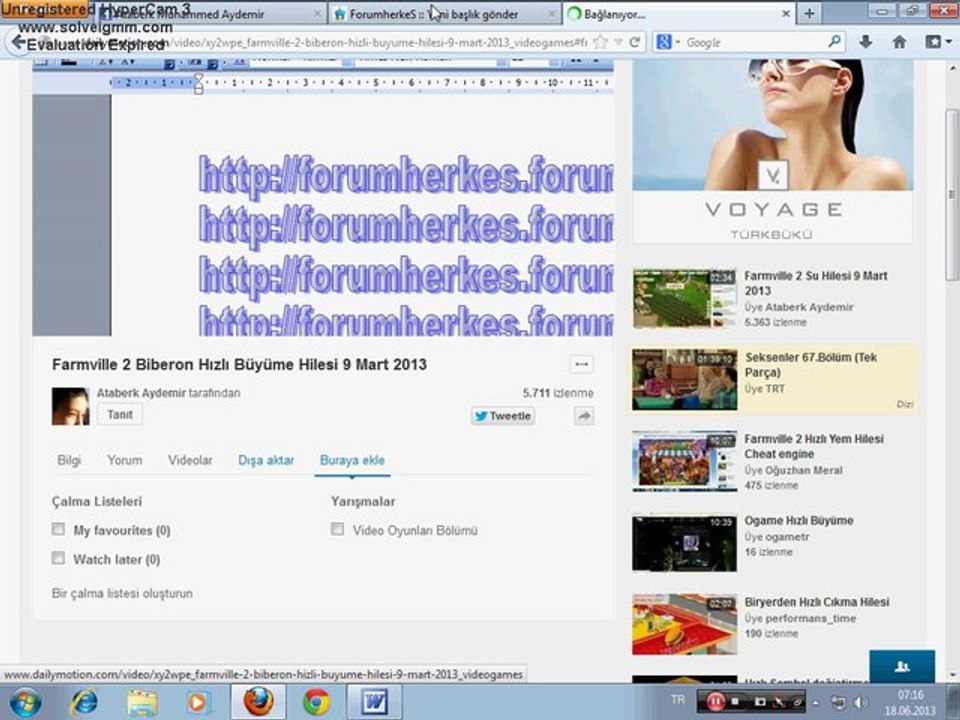Click Ogame Hızlı Büyüme thumbnail

[684, 543]
